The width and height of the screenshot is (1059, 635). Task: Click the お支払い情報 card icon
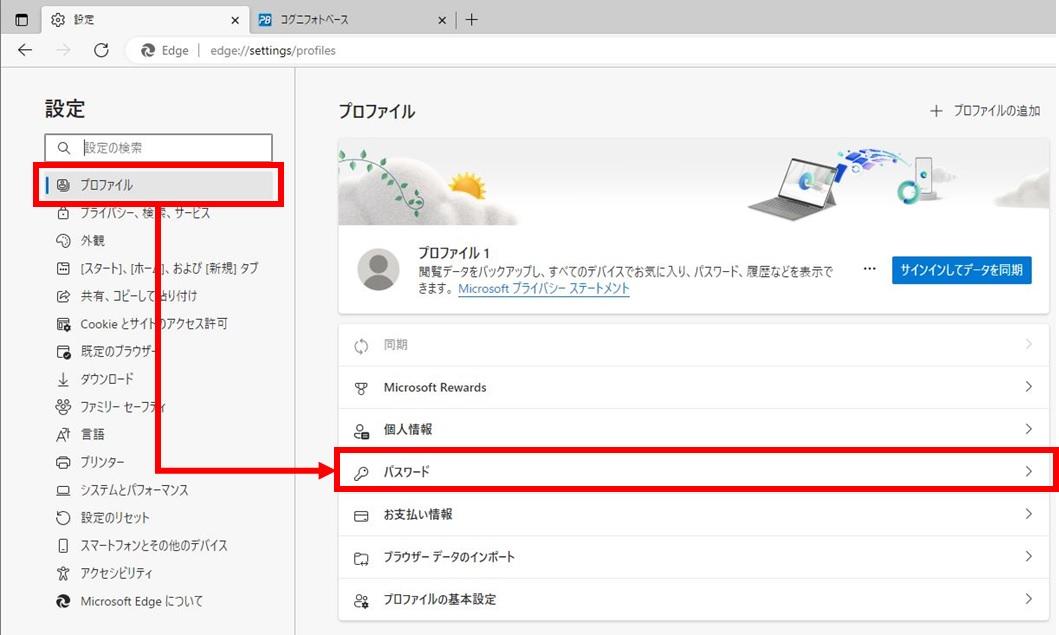[x=362, y=515]
